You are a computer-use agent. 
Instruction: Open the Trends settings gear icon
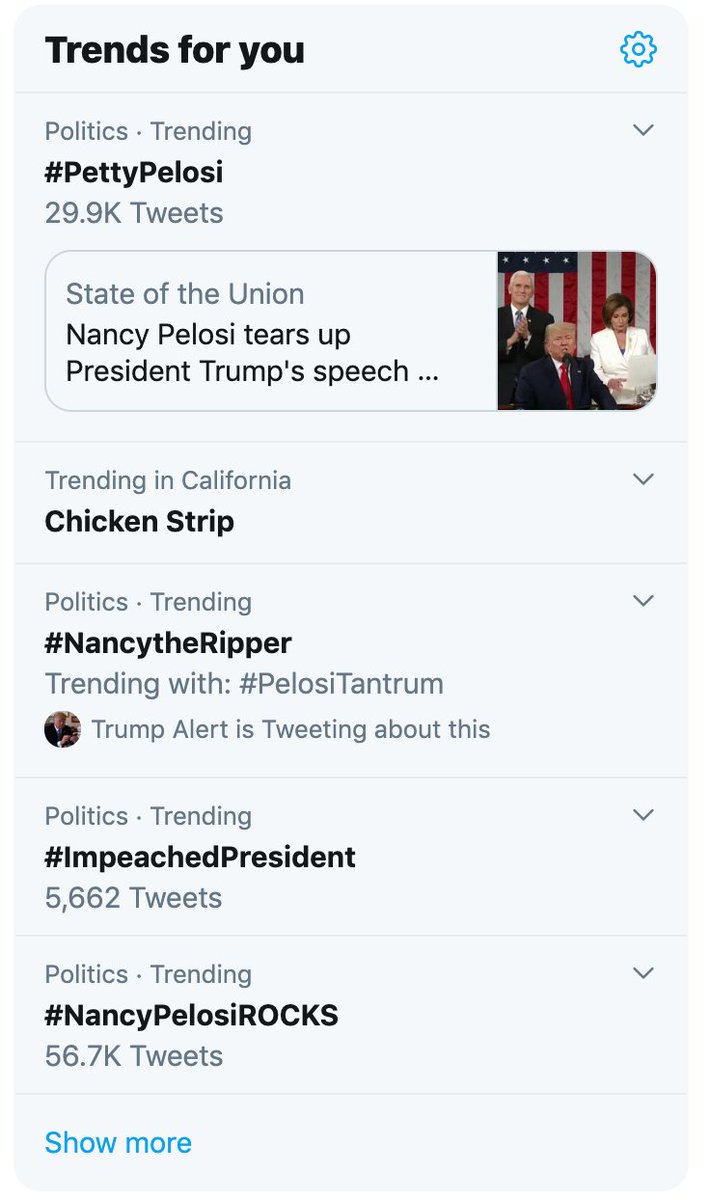click(638, 49)
